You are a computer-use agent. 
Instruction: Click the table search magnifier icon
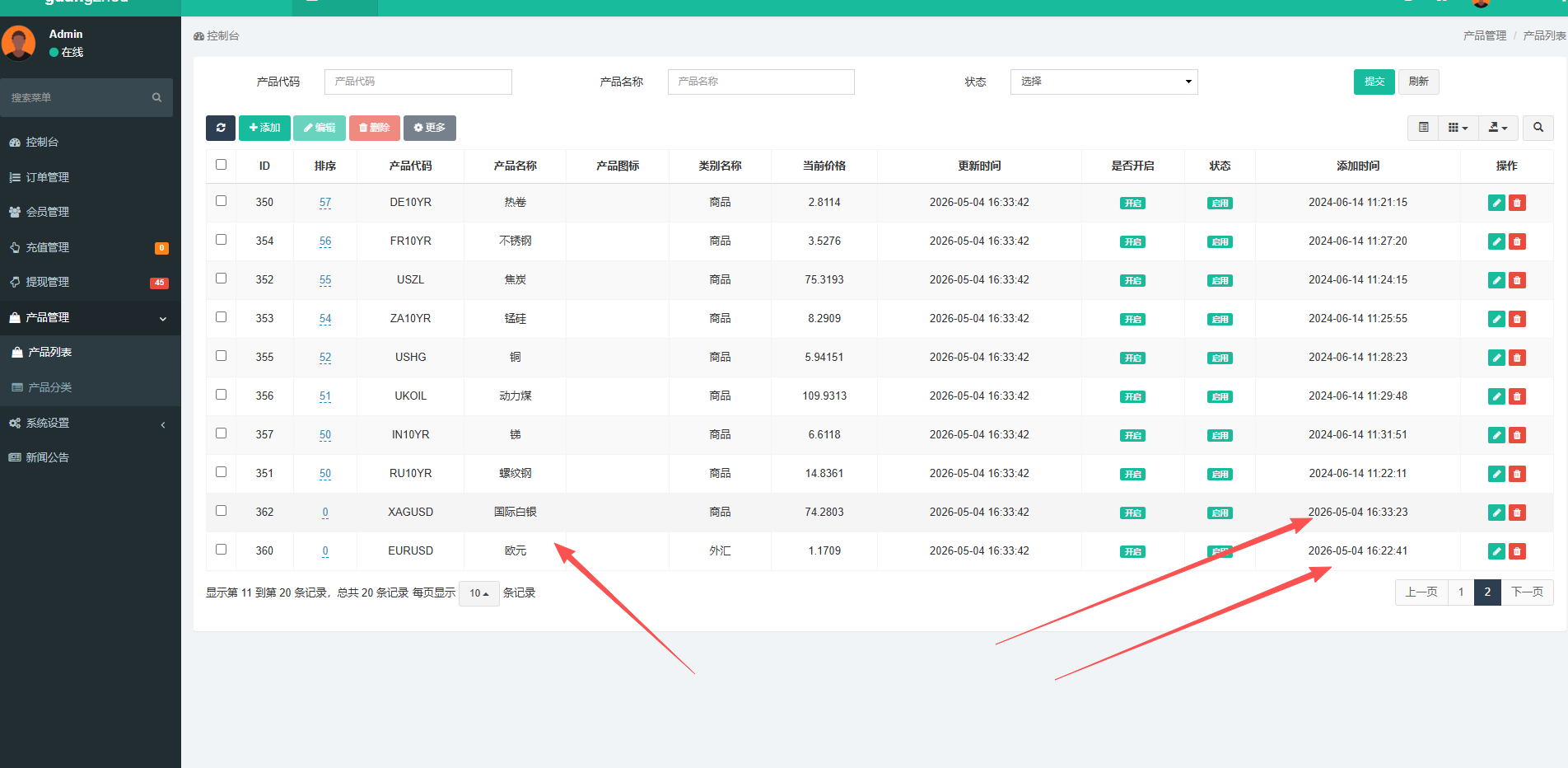(1538, 128)
